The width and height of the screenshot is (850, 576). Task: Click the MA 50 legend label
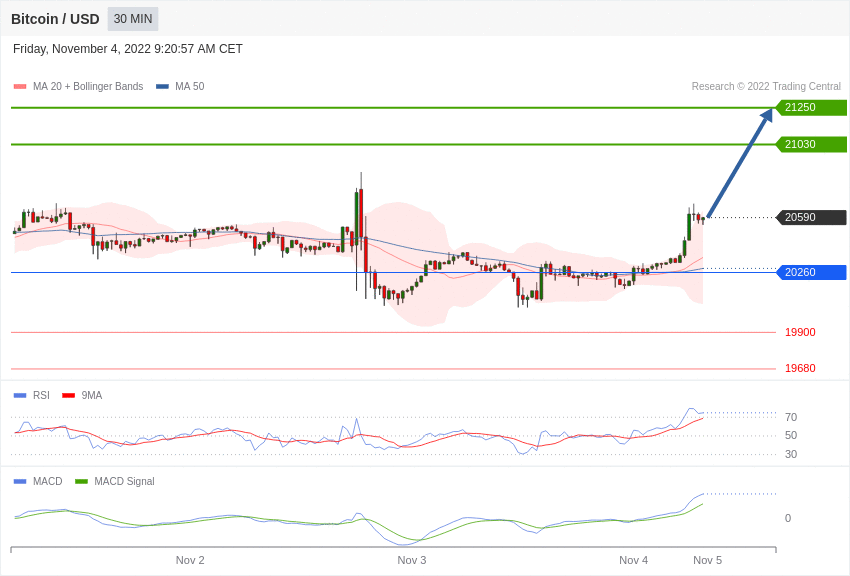click(x=190, y=86)
